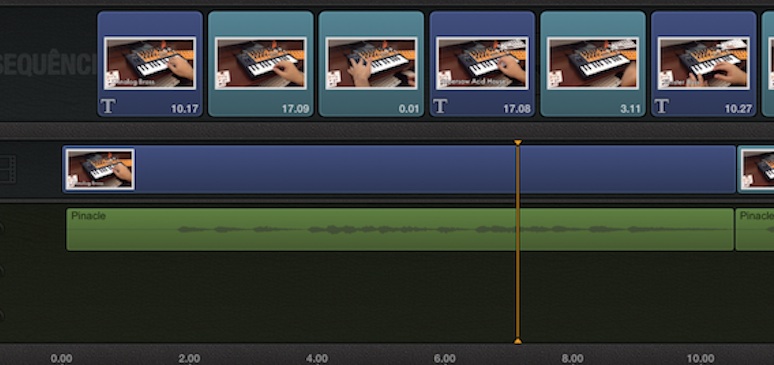Image resolution: width=774 pixels, height=365 pixels.
Task: Select the storyboard clip lasting 10.27
Action: pos(703,64)
